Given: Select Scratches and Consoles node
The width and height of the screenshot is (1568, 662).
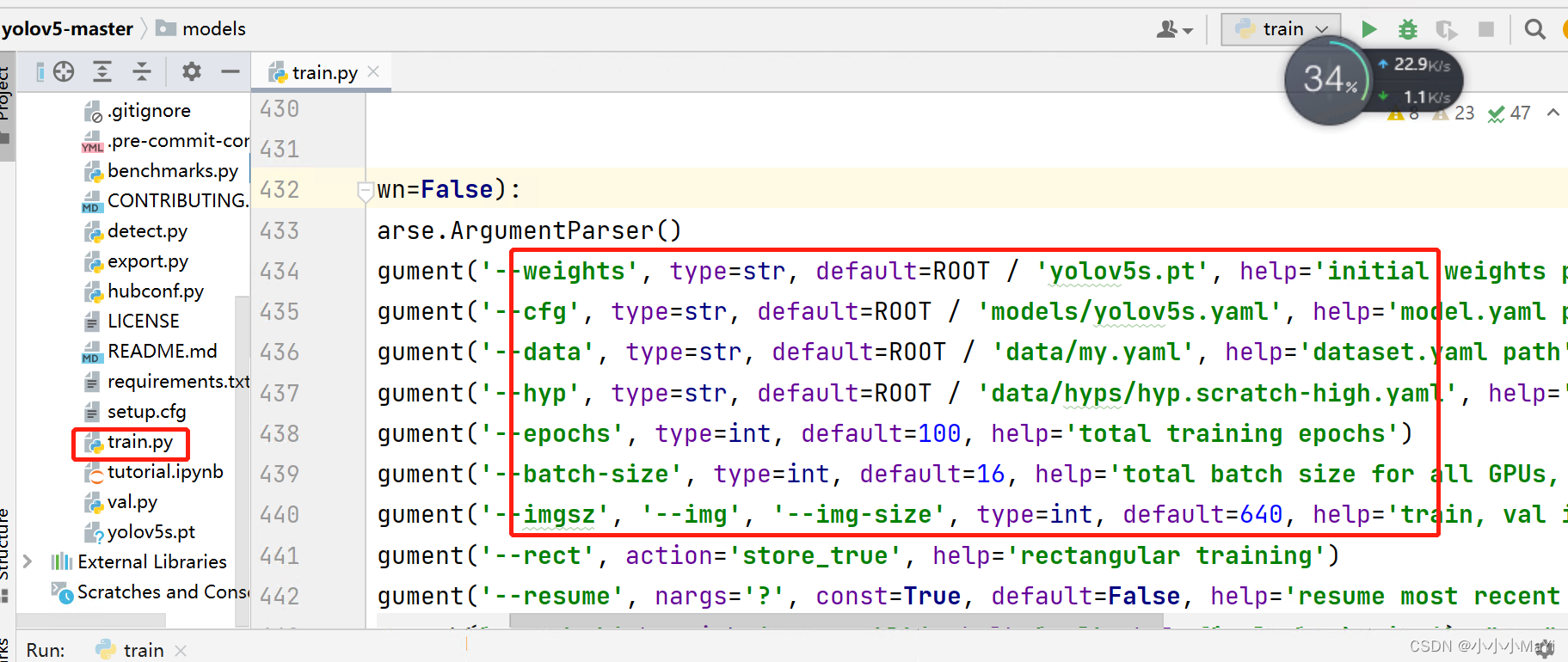Looking at the screenshot, I should [x=151, y=592].
